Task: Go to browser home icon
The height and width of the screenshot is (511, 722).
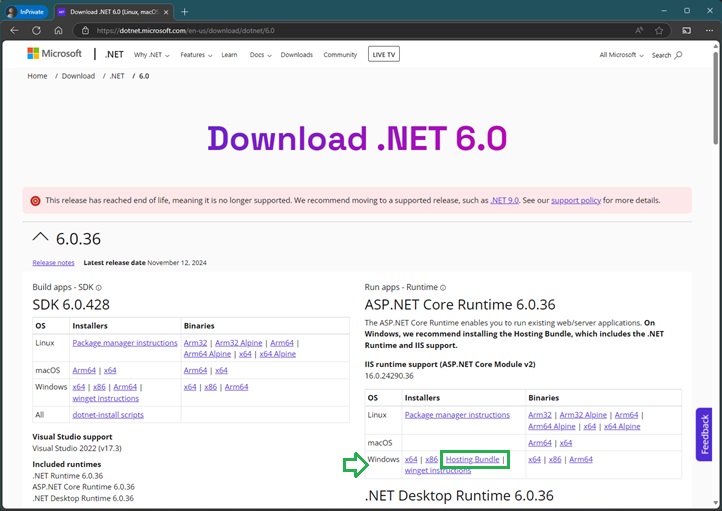Action: pyautogui.click(x=58, y=30)
